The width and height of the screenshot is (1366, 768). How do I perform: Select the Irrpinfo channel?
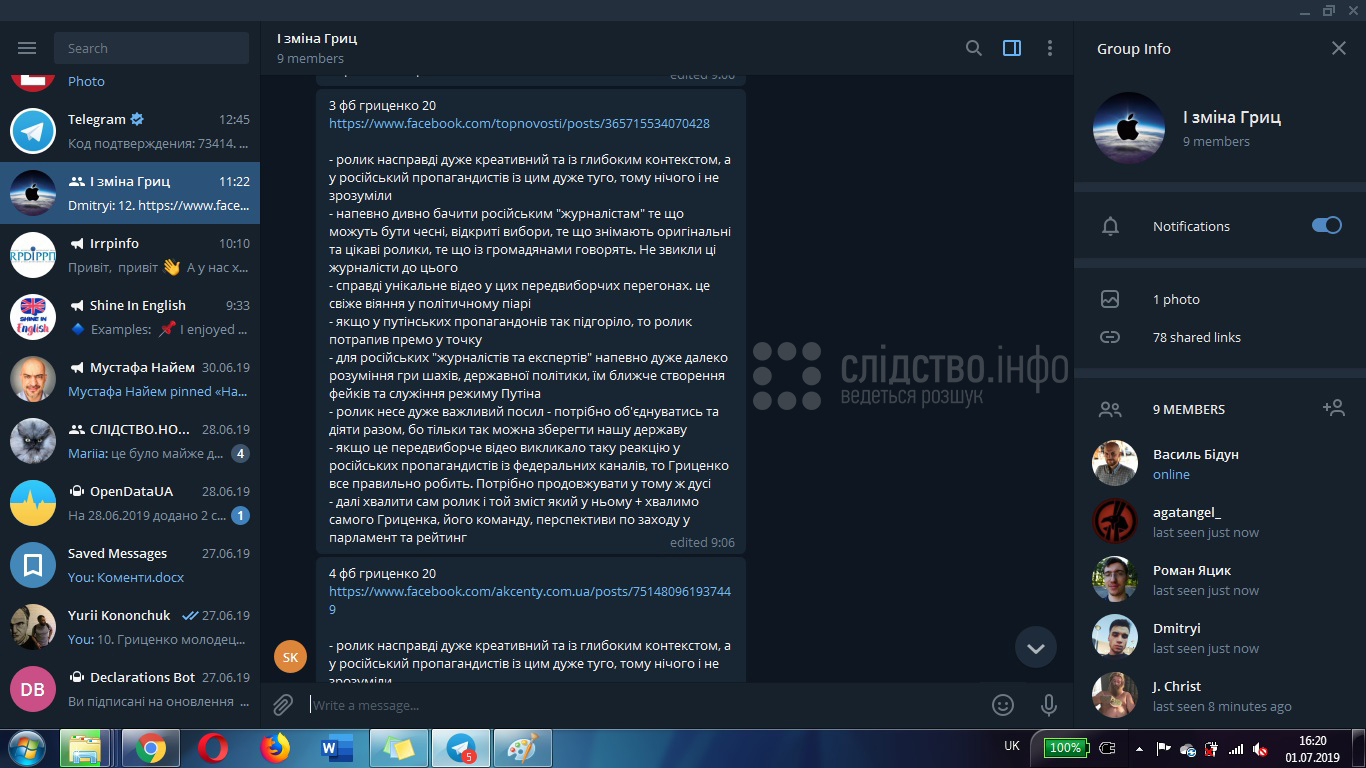pyautogui.click(x=130, y=255)
